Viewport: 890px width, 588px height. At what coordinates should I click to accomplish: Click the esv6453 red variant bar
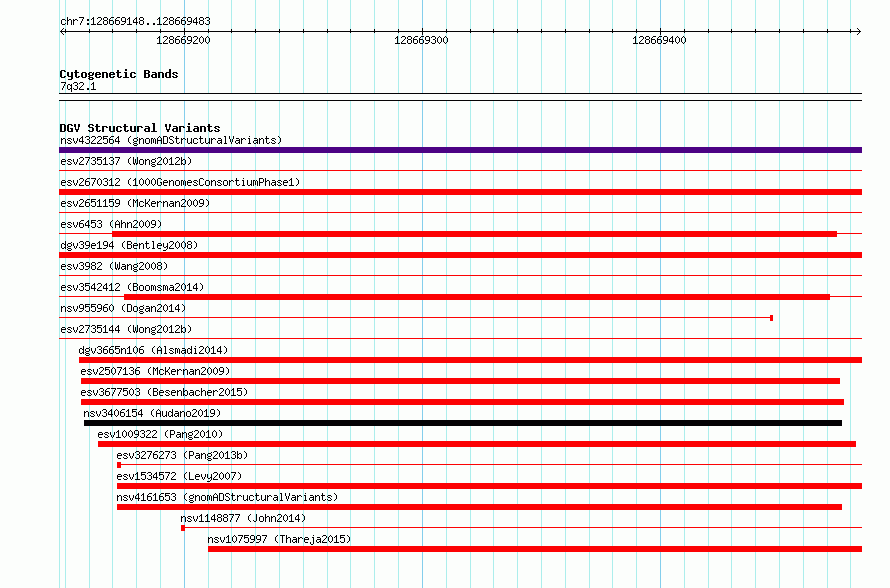[x=475, y=234]
